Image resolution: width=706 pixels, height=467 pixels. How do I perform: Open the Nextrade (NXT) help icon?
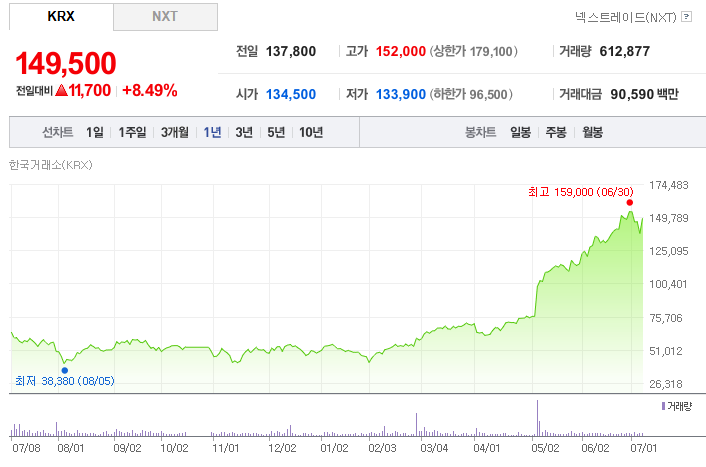[x=686, y=17]
